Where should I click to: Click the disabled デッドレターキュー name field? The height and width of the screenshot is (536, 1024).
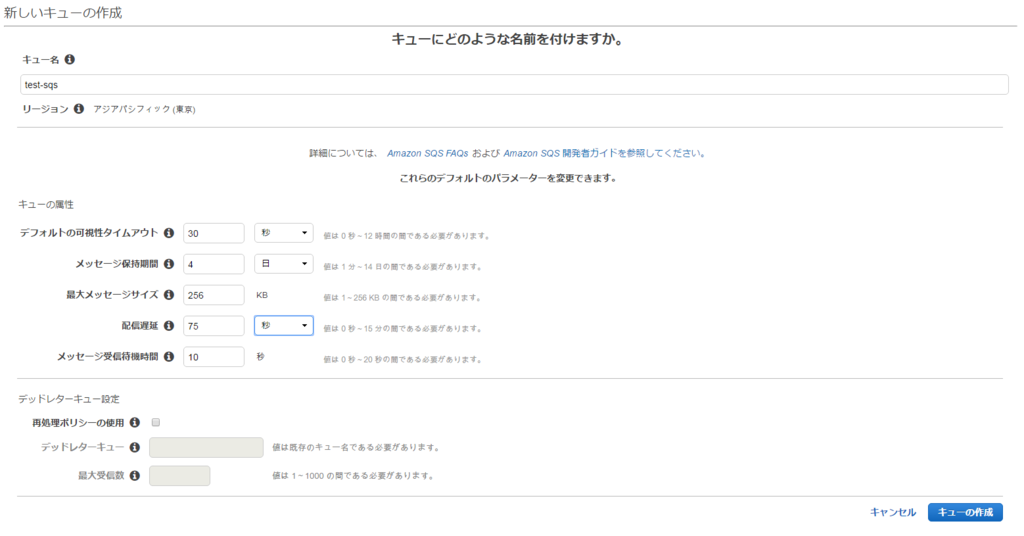[206, 447]
